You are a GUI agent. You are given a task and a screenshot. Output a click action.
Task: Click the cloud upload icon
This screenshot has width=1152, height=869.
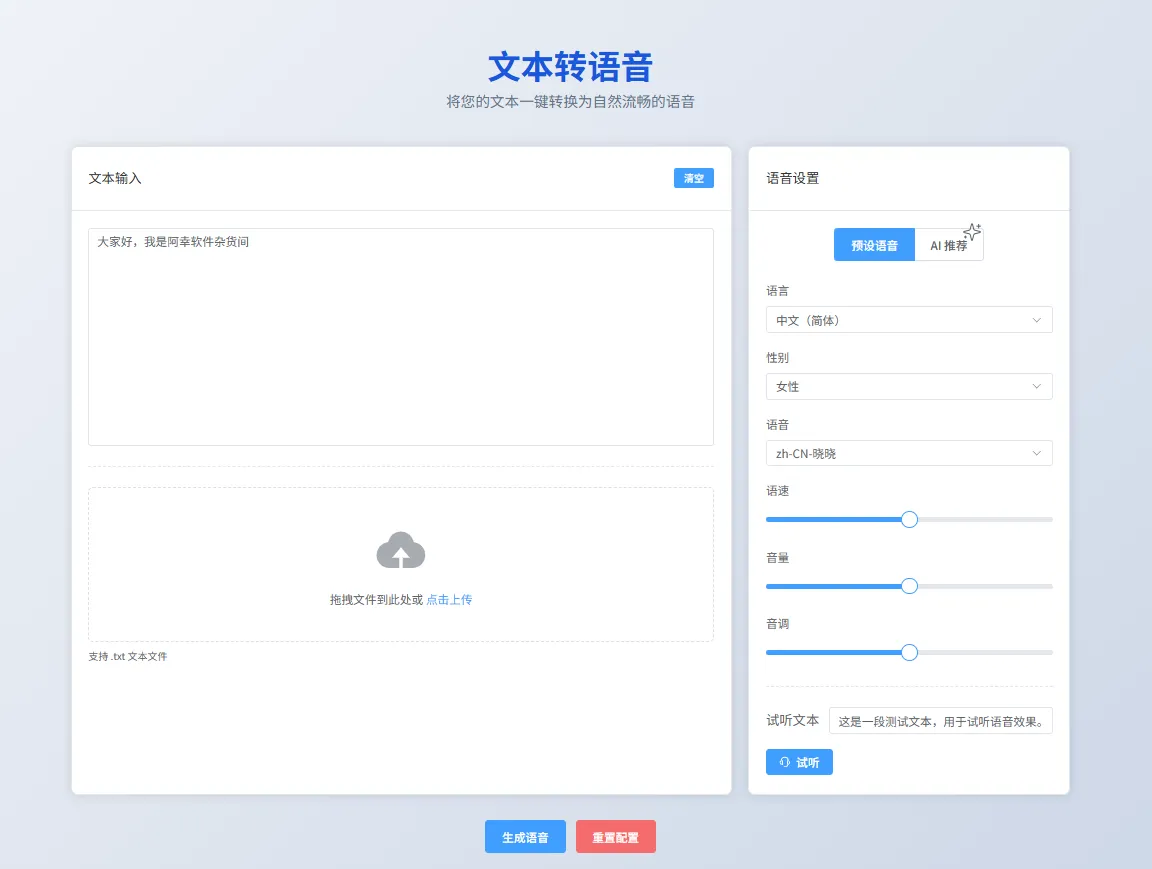pyautogui.click(x=401, y=550)
